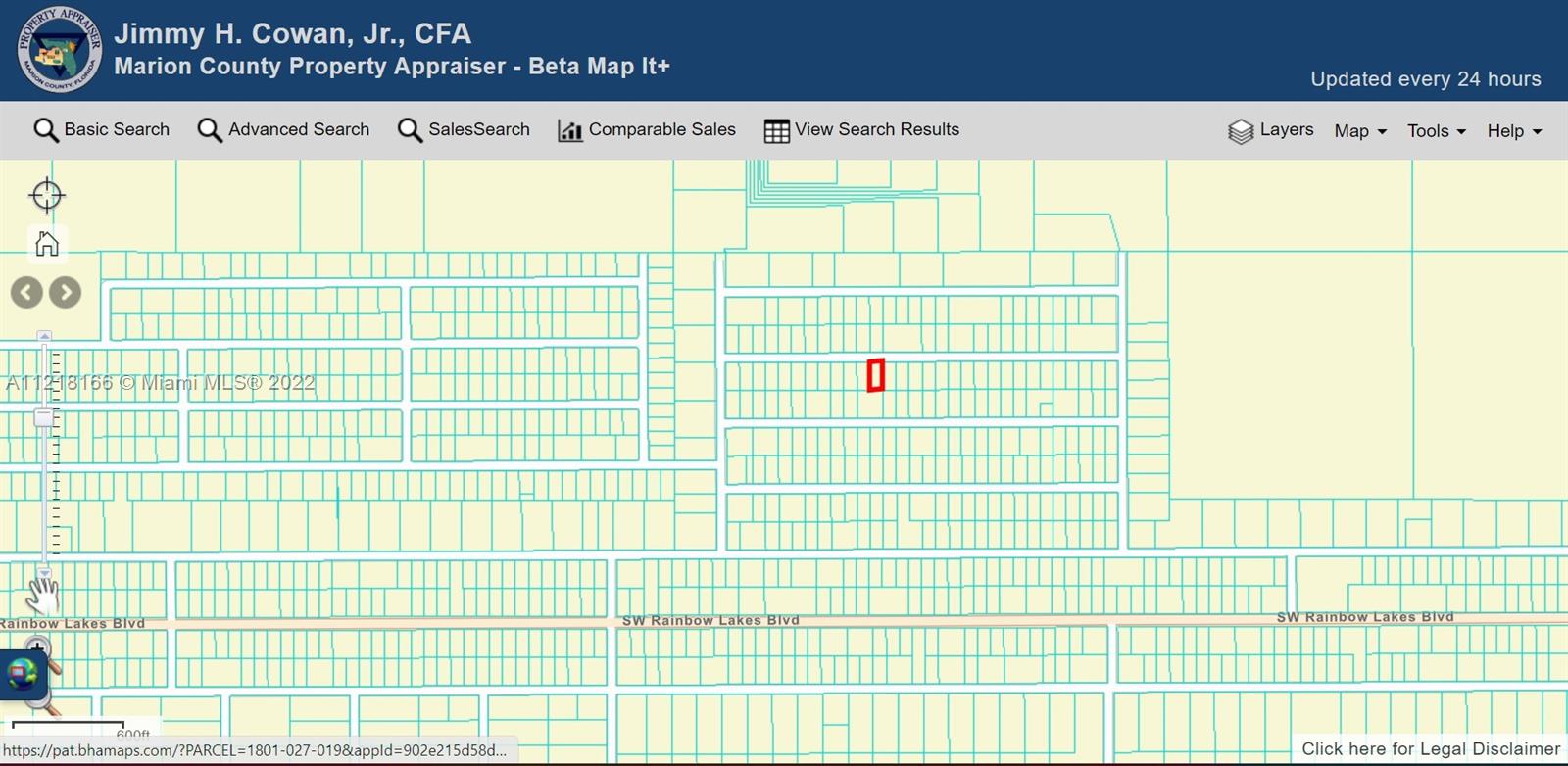Open SalesSearch
The width and height of the screenshot is (1568, 766).
click(x=464, y=130)
